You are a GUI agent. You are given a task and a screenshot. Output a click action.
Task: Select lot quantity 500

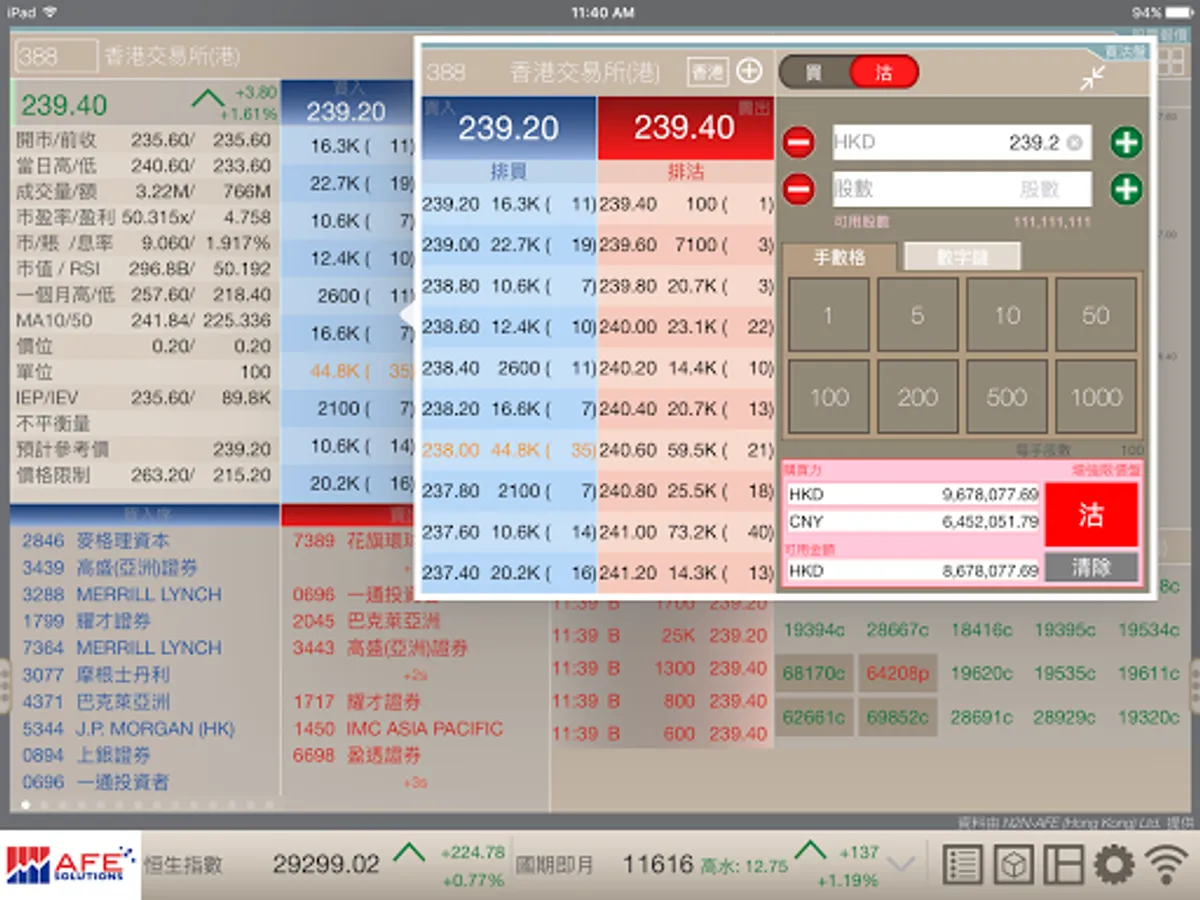[x=1007, y=397]
